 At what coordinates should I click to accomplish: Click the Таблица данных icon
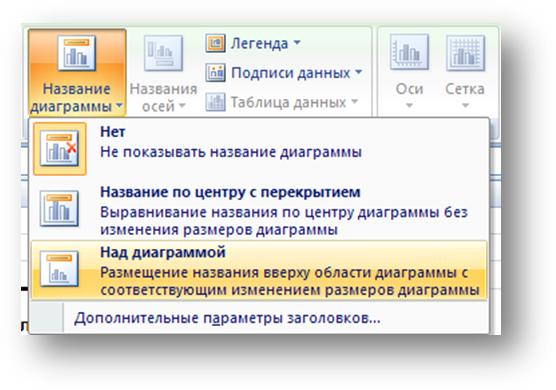click(x=215, y=102)
